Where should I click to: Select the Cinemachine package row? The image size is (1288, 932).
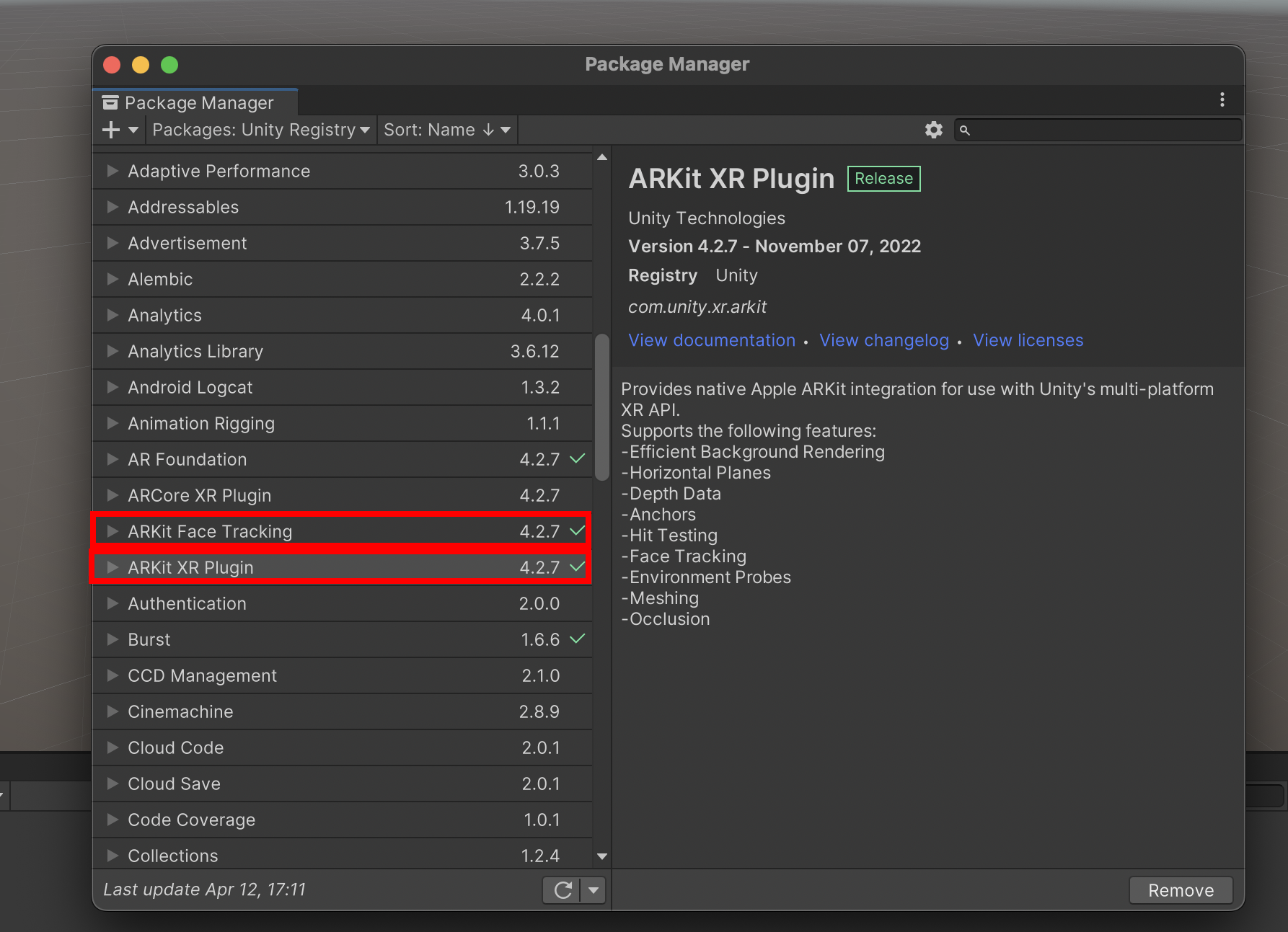(343, 711)
